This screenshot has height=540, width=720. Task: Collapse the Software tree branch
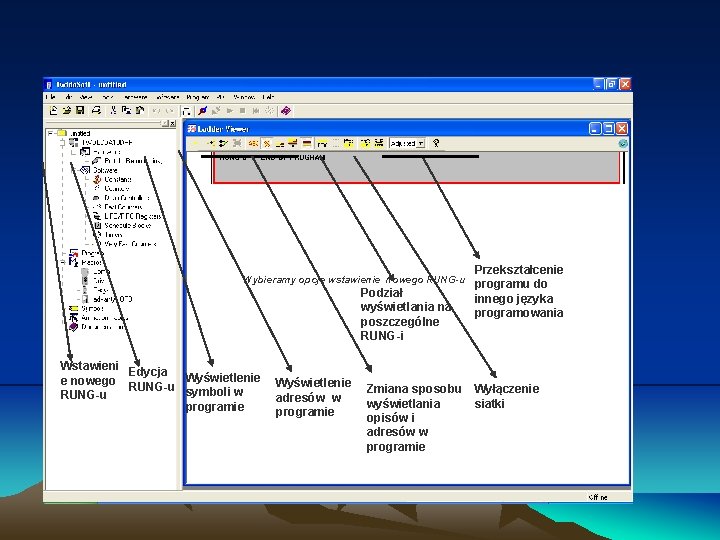point(73,170)
